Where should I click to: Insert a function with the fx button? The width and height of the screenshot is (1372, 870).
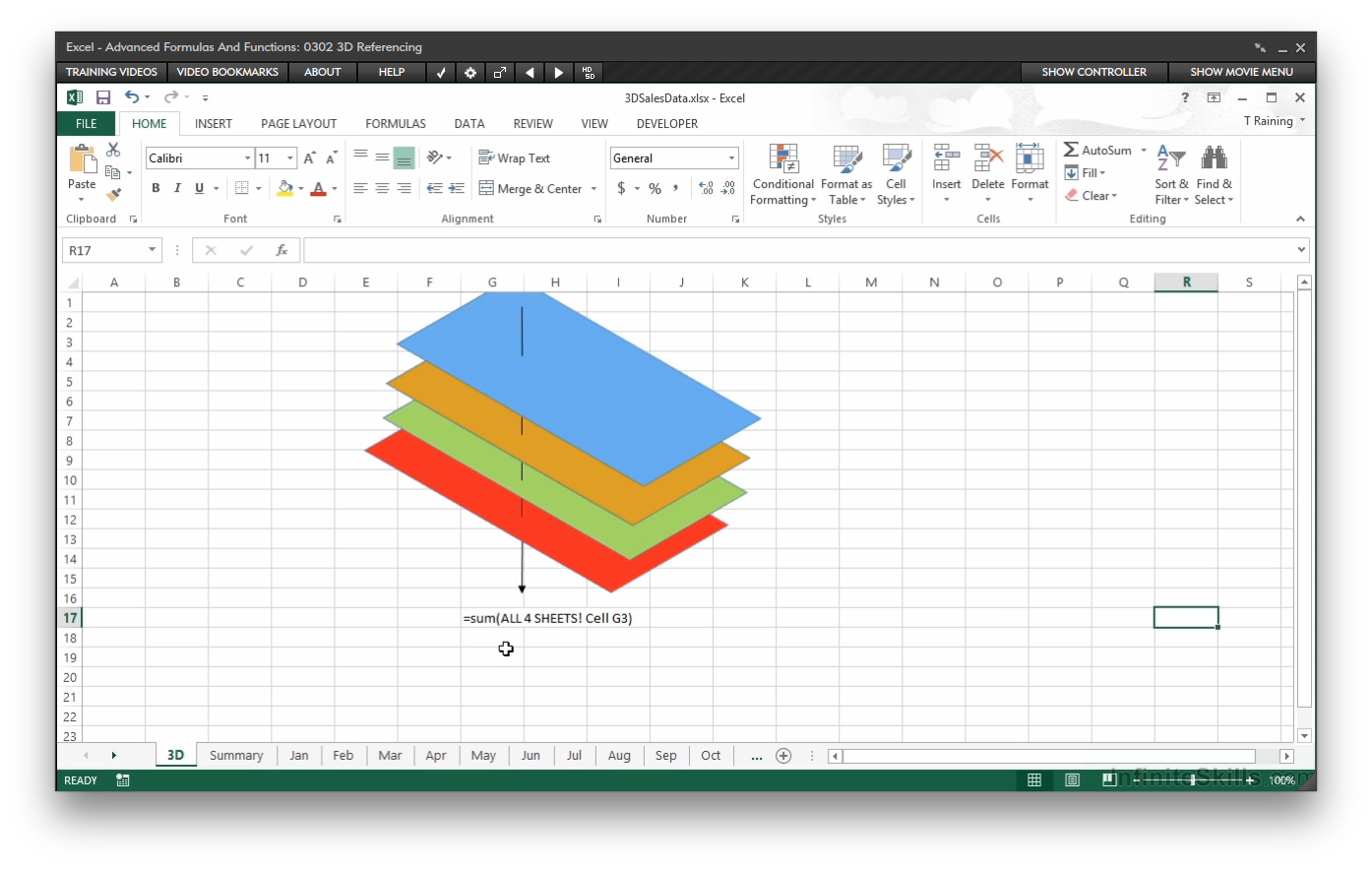281,250
